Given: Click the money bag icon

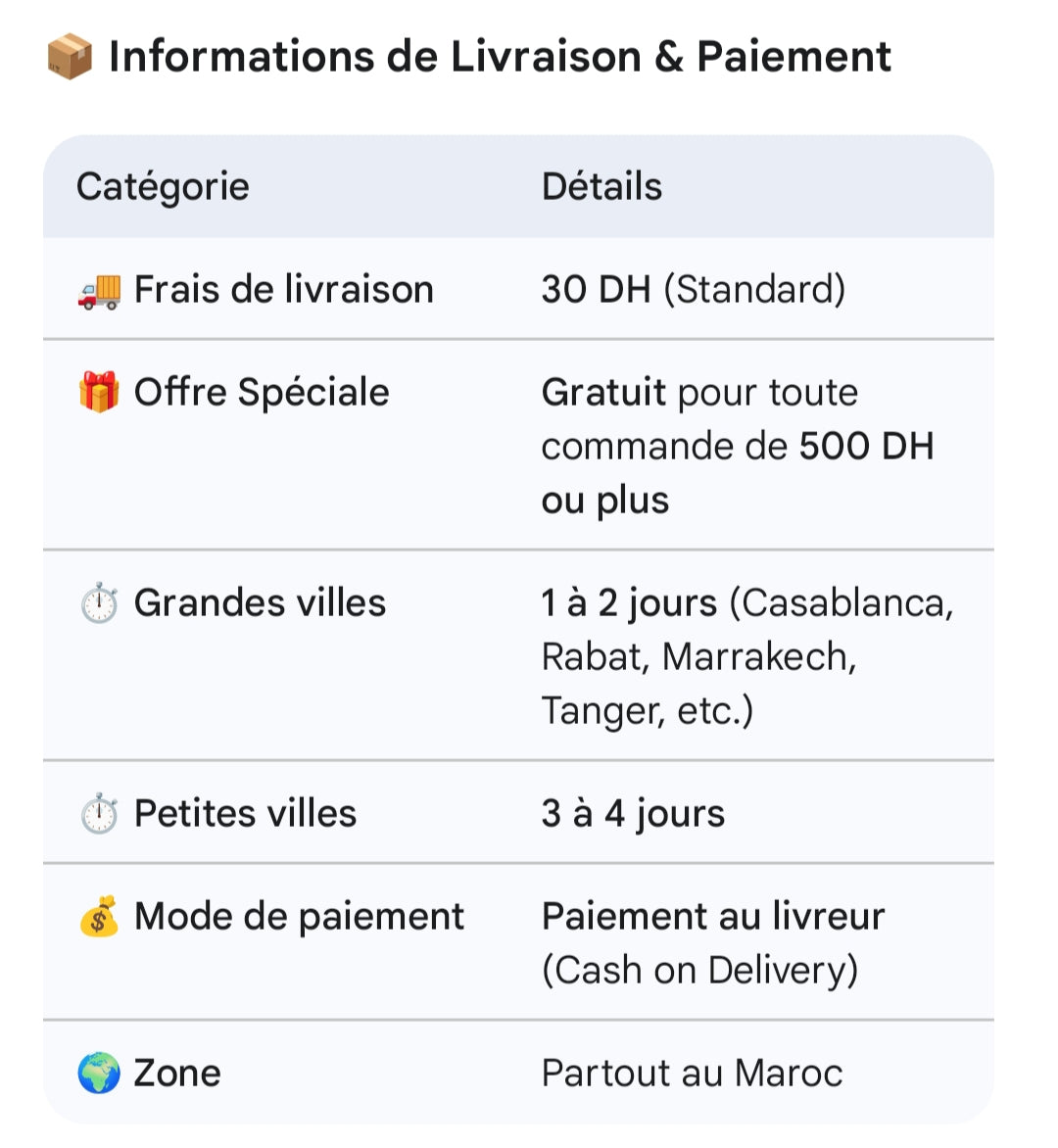Looking at the screenshot, I should tap(99, 917).
